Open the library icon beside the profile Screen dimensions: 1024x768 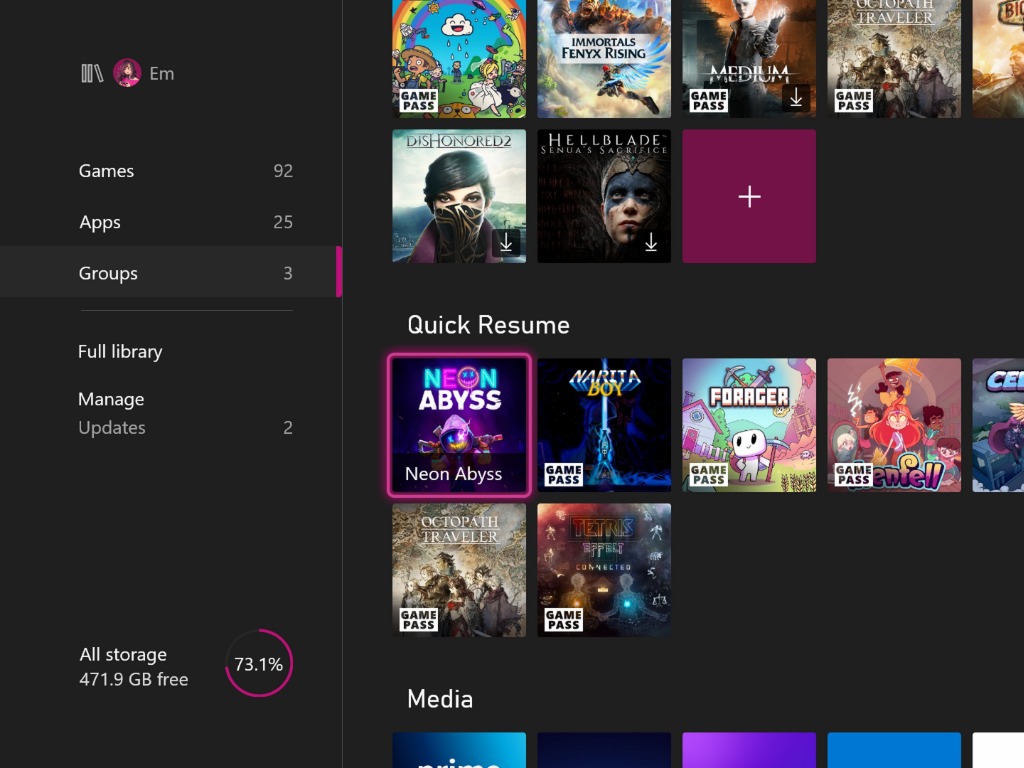92,73
